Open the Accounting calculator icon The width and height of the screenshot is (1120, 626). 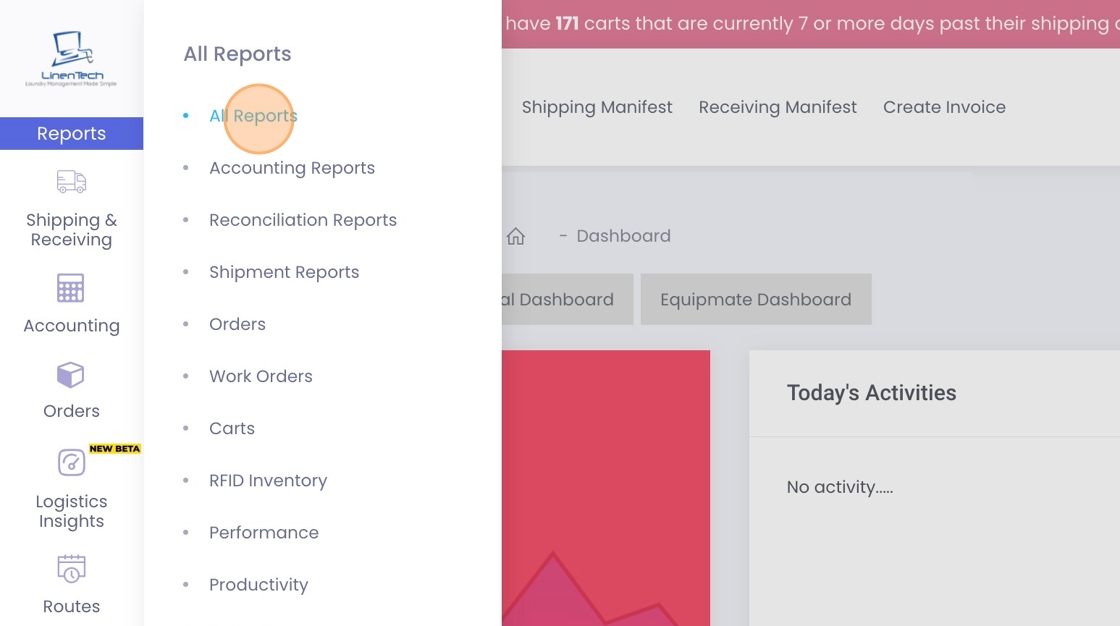(x=71, y=288)
